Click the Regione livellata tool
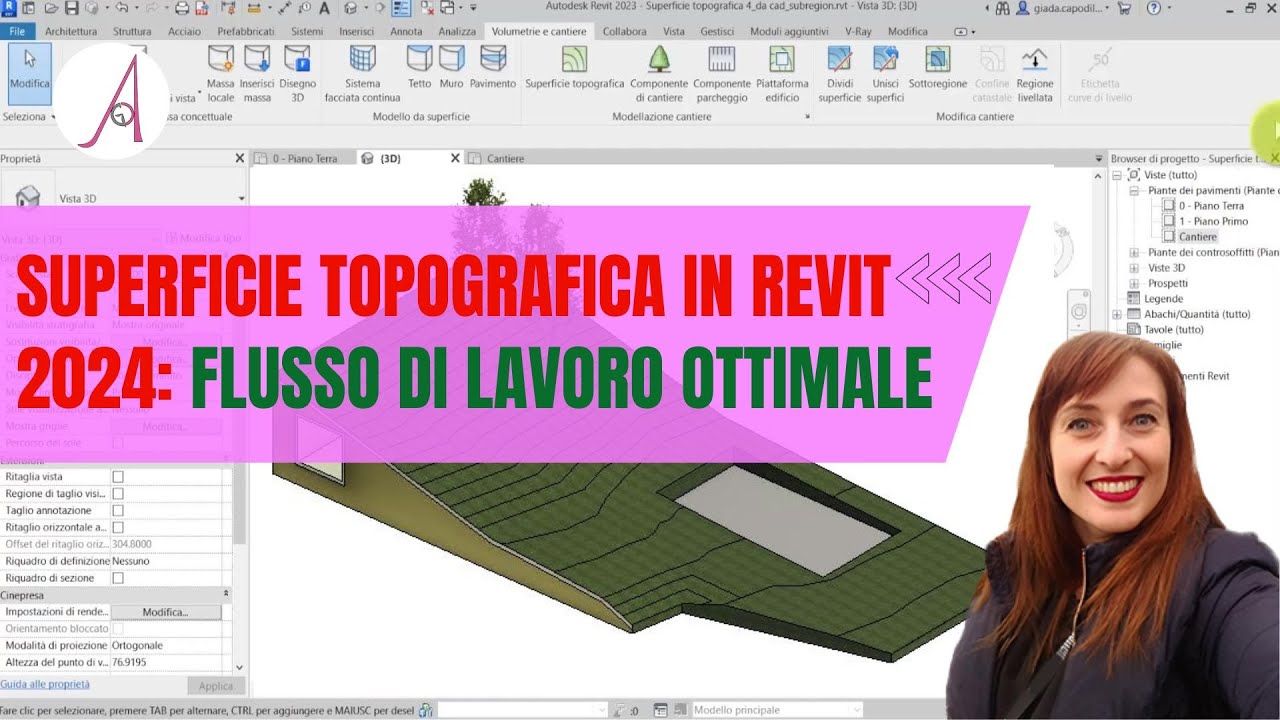Image resolution: width=1280 pixels, height=720 pixels. click(1035, 74)
